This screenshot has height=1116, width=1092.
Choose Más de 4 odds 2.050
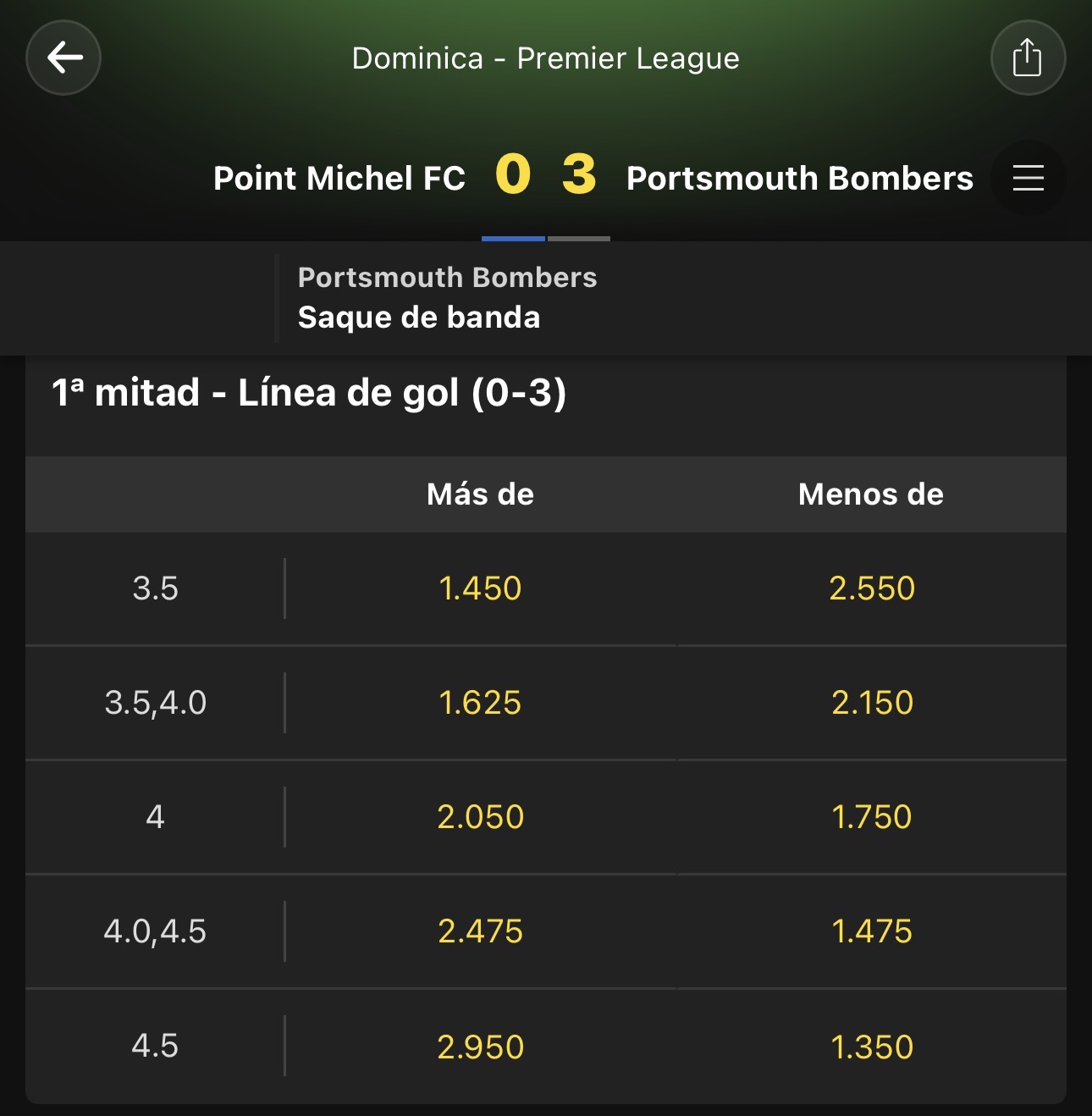pos(481,817)
